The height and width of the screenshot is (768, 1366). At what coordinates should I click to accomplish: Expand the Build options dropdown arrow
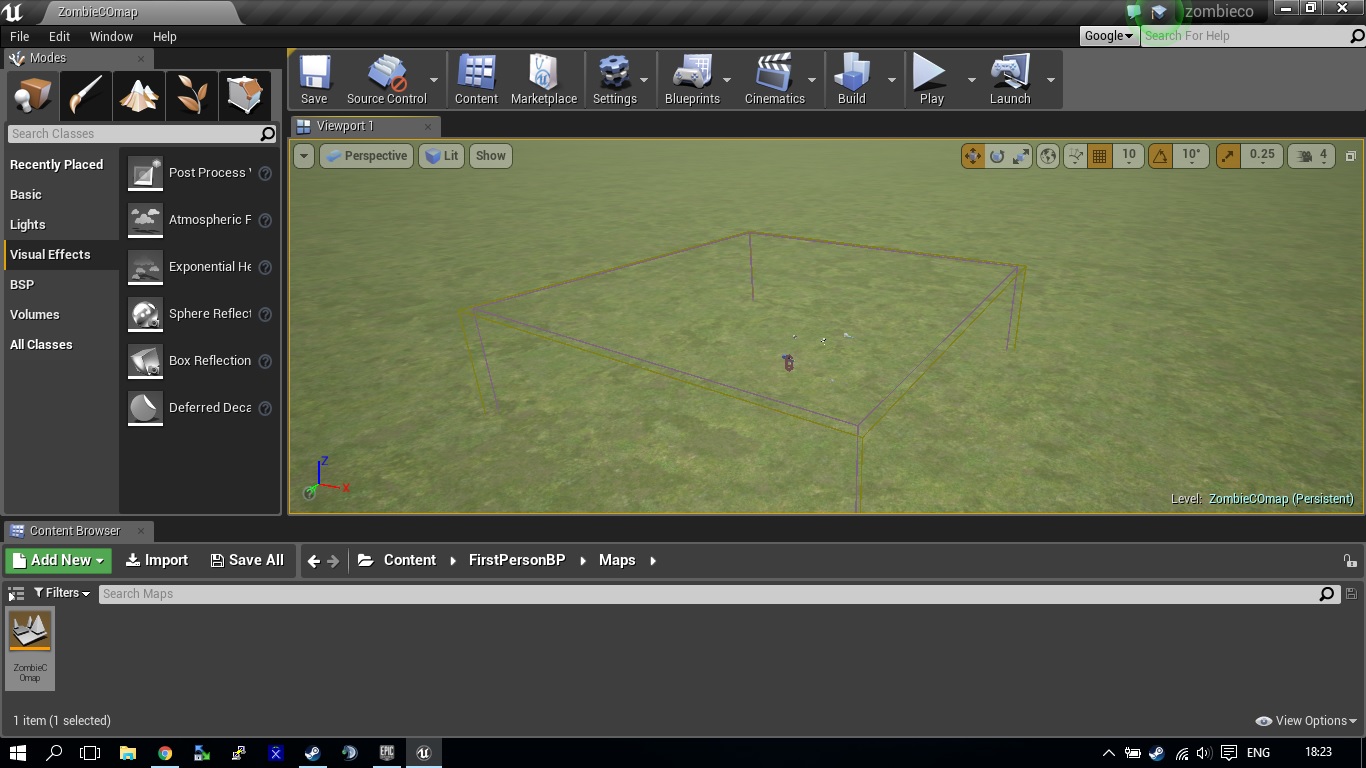(x=891, y=80)
